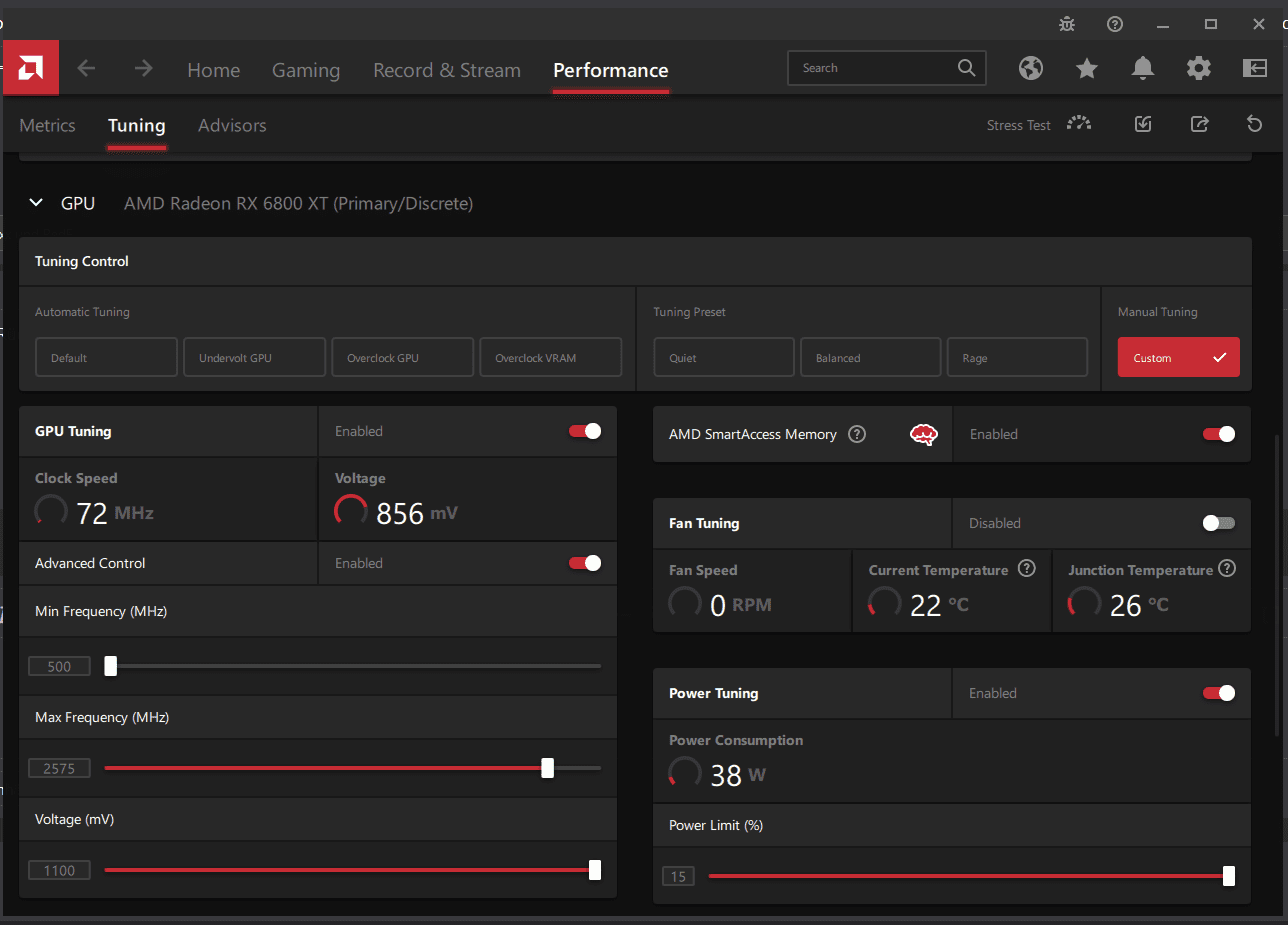This screenshot has width=1288, height=925.
Task: Click the Voltage (mV) slider handle
Action: (595, 870)
